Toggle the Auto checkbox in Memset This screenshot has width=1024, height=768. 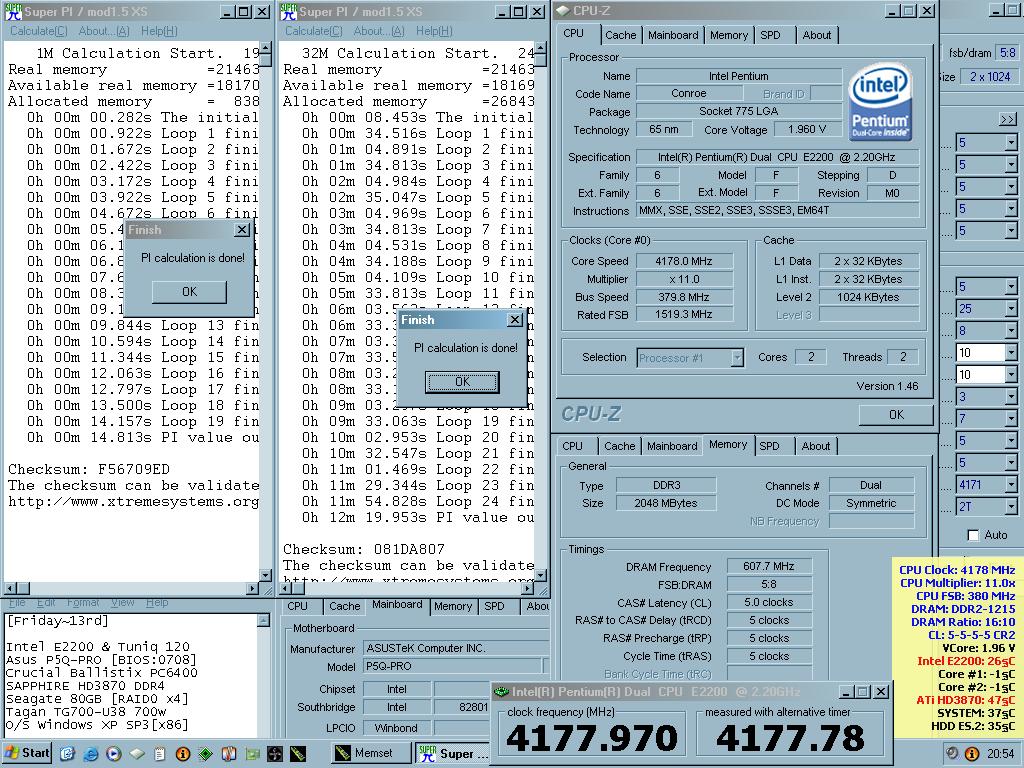tap(973, 535)
